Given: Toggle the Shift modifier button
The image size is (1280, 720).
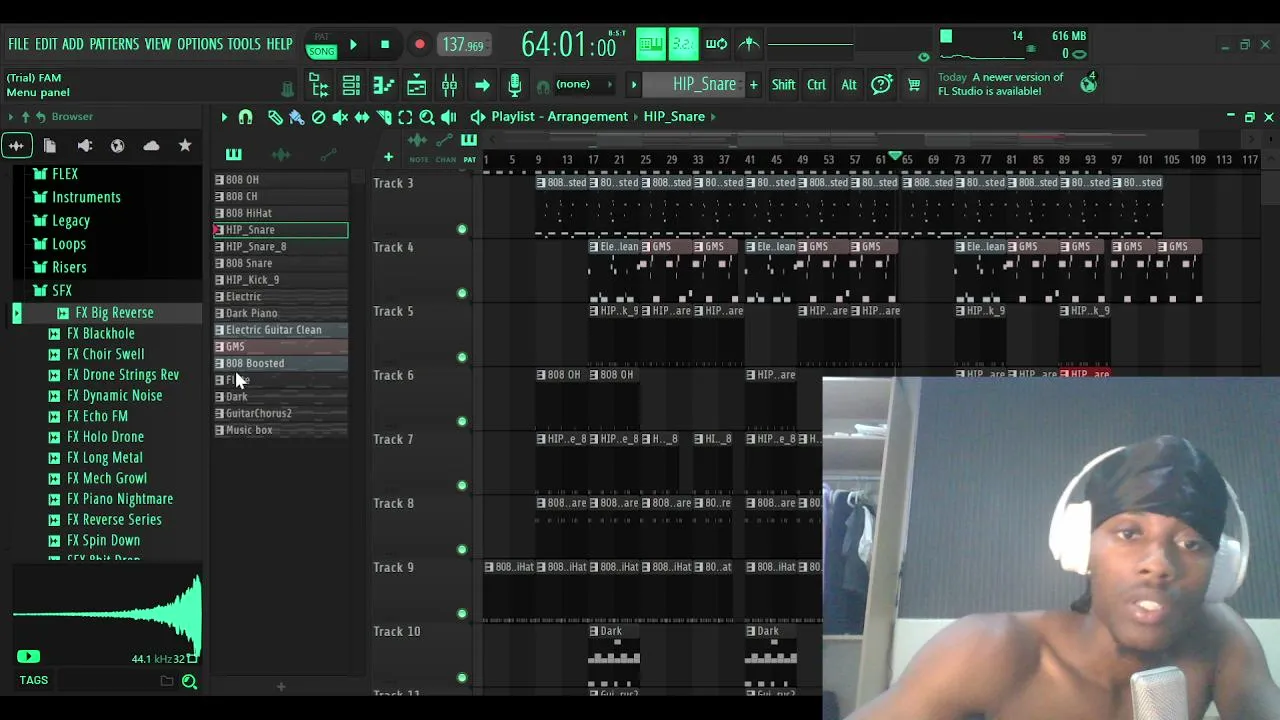Looking at the screenshot, I should tap(783, 85).
